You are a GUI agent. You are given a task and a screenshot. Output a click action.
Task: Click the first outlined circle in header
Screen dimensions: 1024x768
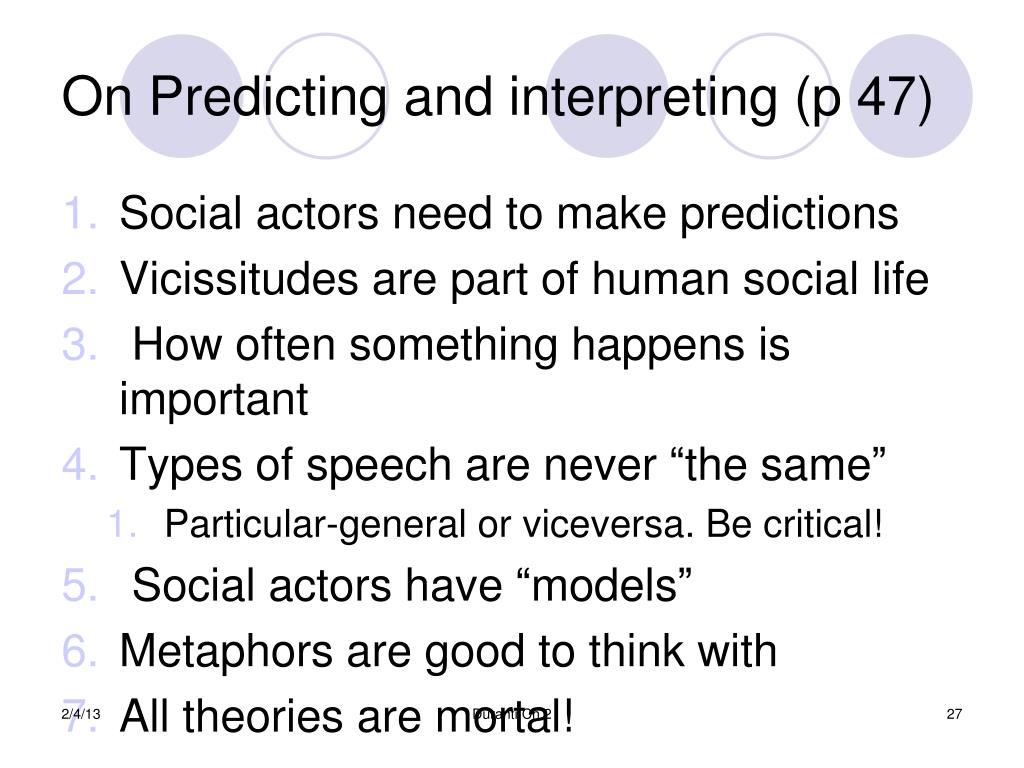click(326, 96)
